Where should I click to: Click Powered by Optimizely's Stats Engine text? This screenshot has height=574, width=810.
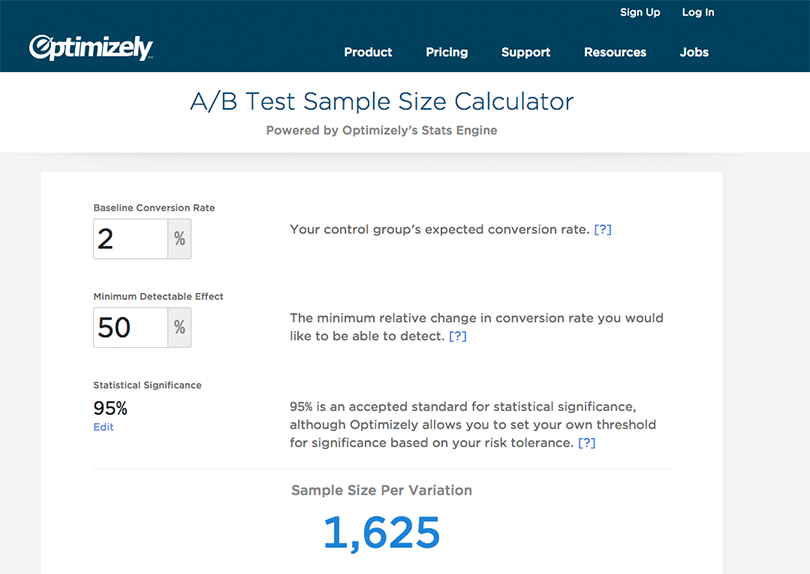click(x=382, y=130)
